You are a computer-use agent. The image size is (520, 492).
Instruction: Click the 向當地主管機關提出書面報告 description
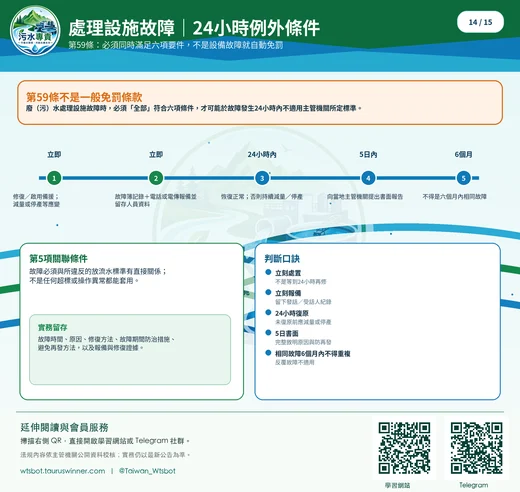(x=365, y=197)
